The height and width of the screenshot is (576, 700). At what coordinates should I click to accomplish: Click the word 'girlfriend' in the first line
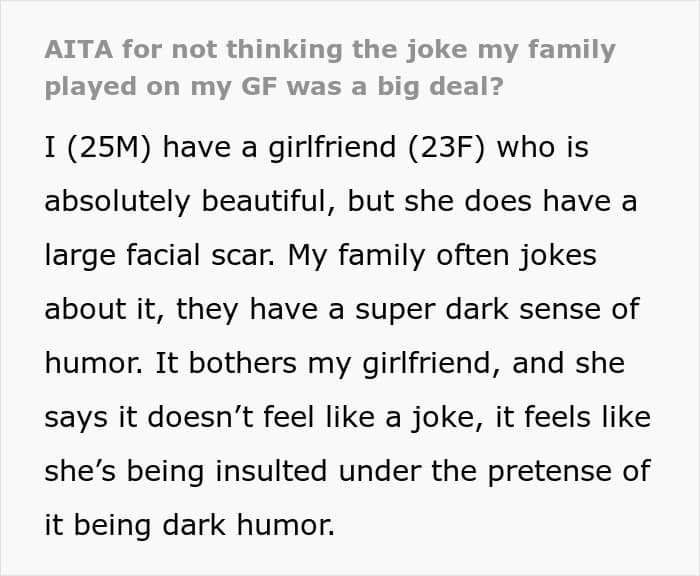pos(332,148)
